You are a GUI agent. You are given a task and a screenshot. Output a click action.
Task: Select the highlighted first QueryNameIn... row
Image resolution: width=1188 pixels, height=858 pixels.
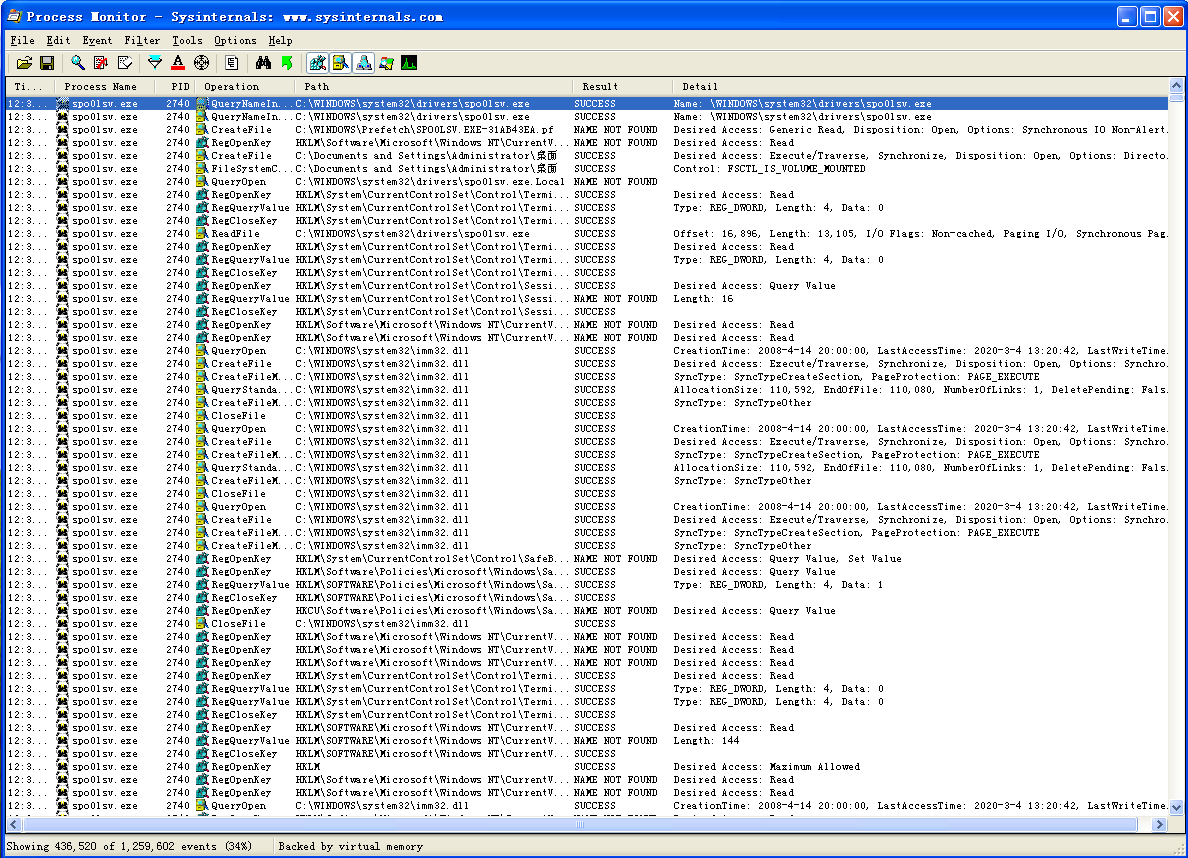[x=586, y=104]
